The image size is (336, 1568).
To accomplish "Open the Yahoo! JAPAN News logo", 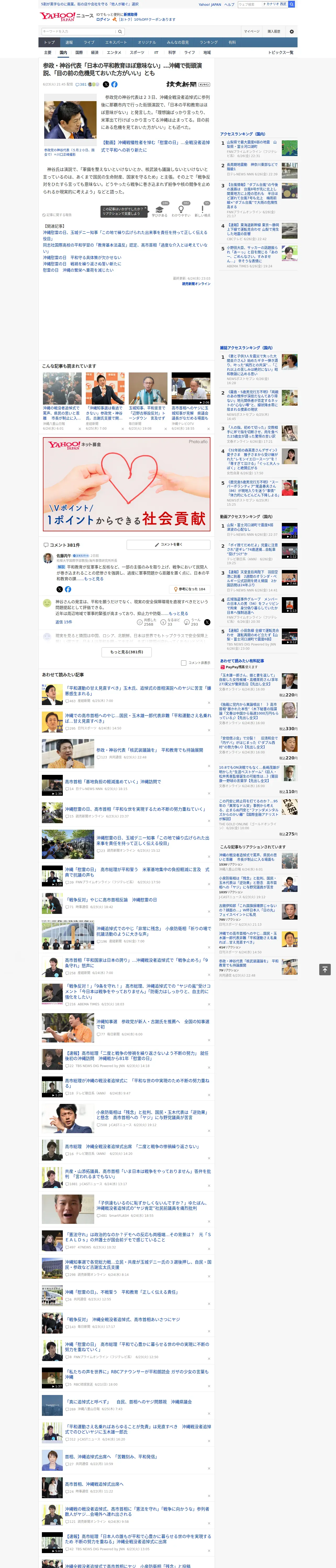I will [66, 16].
